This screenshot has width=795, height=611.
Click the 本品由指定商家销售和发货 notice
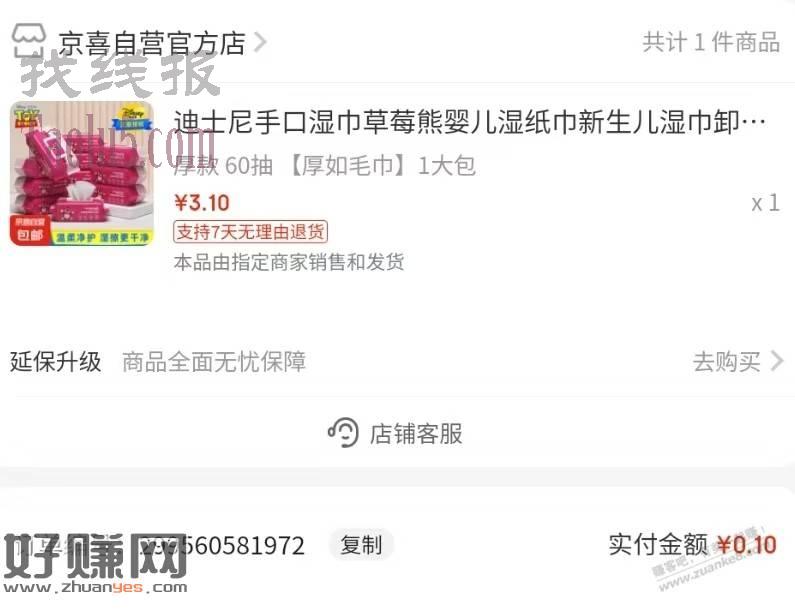tap(289, 262)
